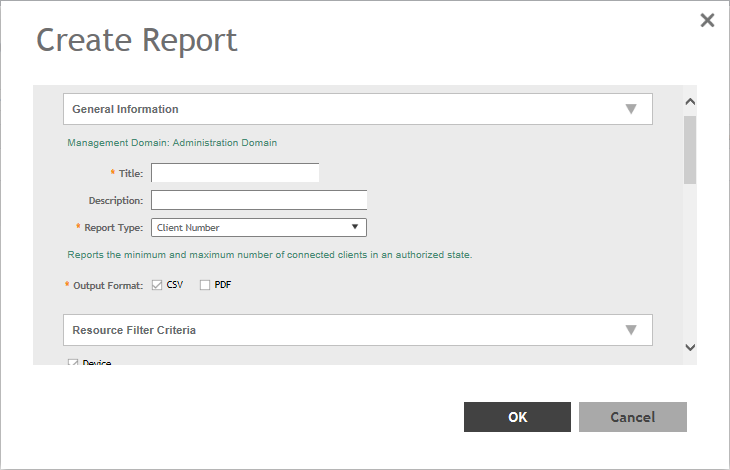Enable the PDF output format checkbox
The width and height of the screenshot is (730, 470).
(x=205, y=285)
